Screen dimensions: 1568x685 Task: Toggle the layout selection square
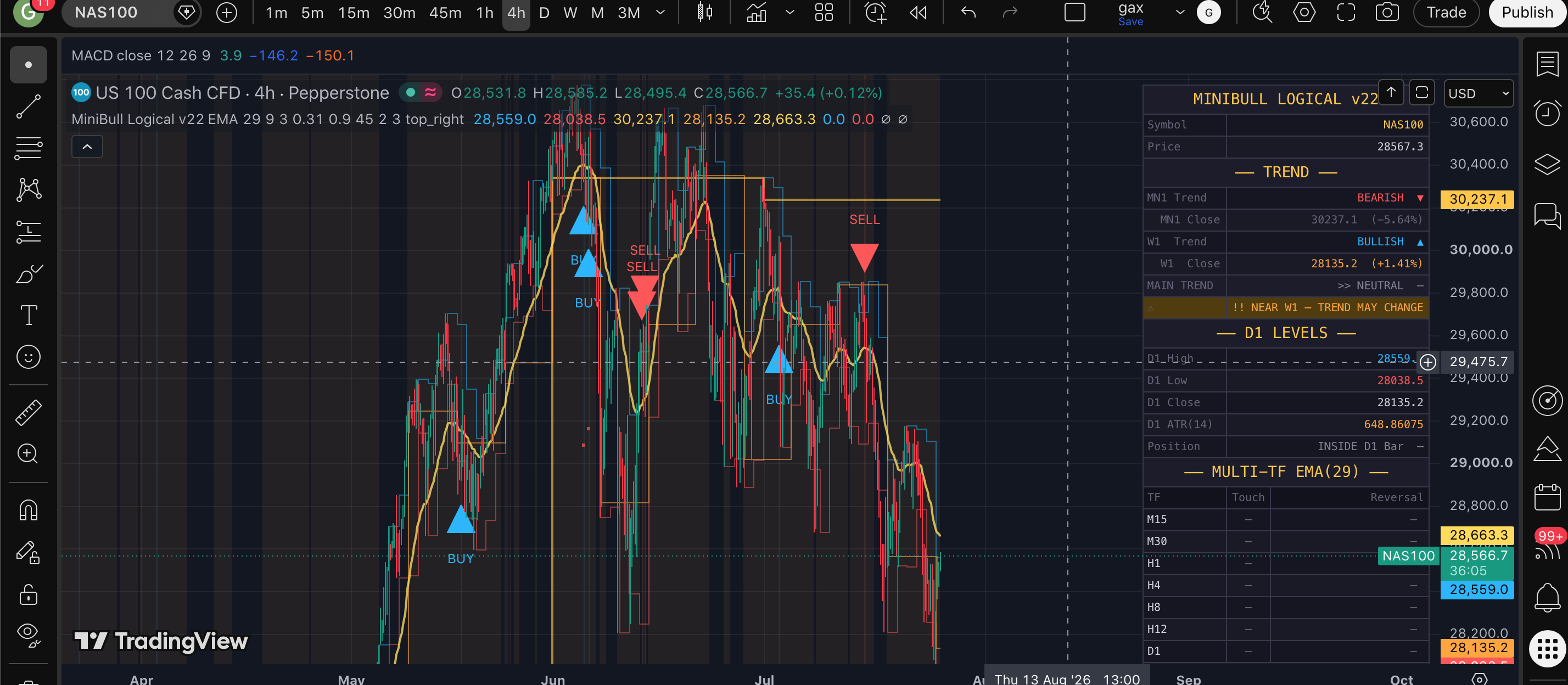[1074, 12]
